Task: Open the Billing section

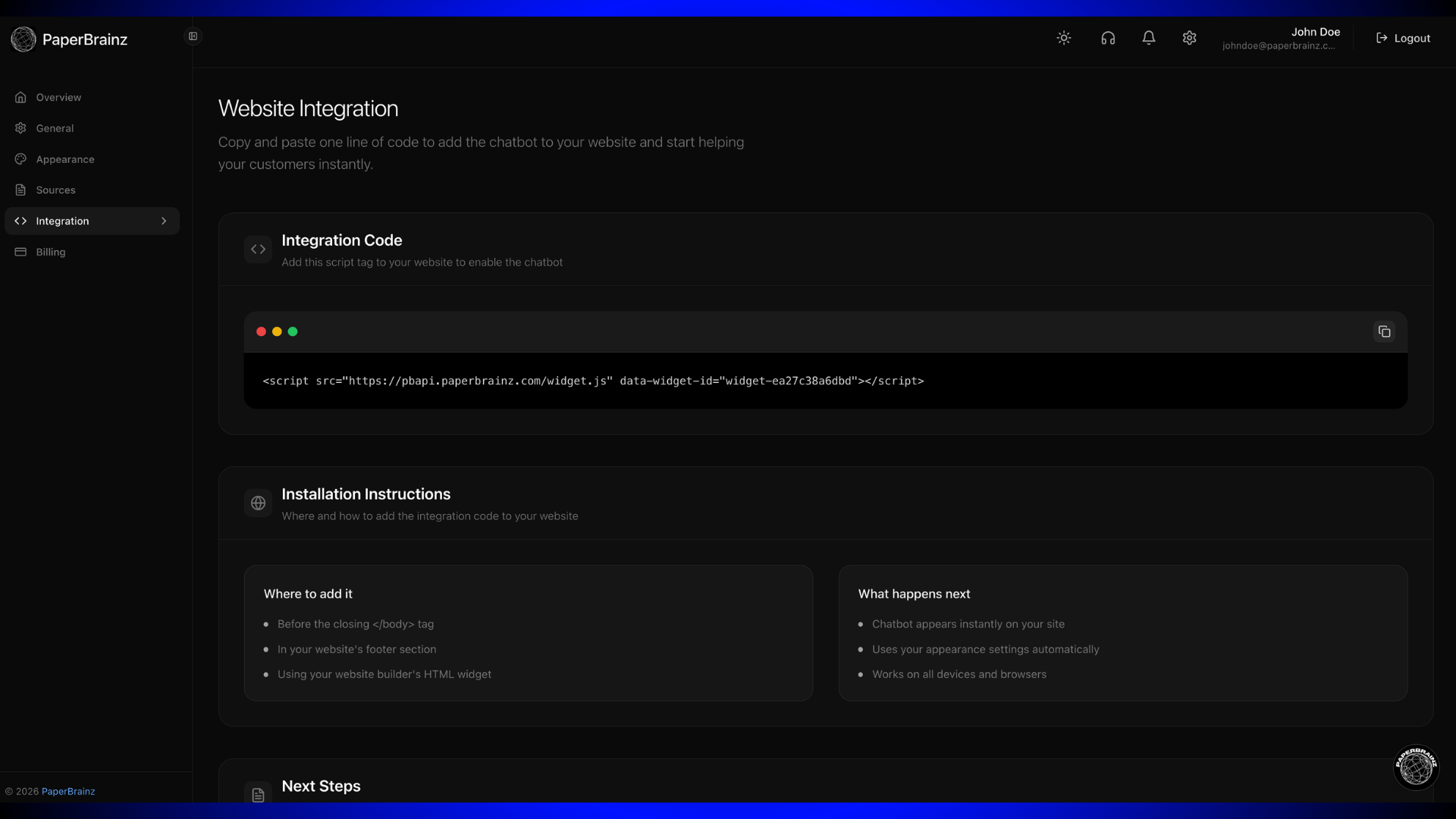Action: pyautogui.click(x=51, y=252)
